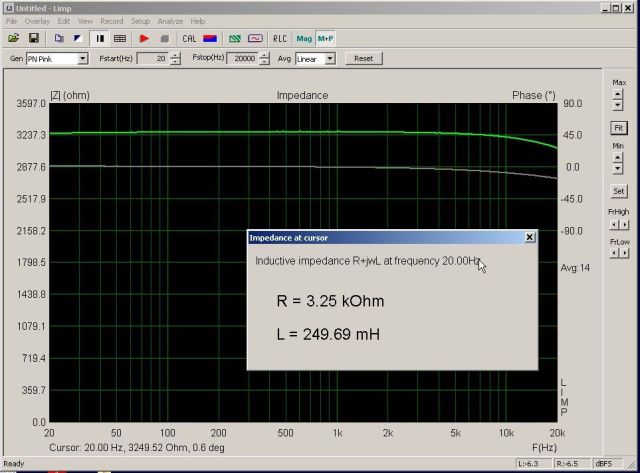Screen dimensions: 640x473
Task: Switch view to M+P magnitude plus phase
Action: (325, 38)
